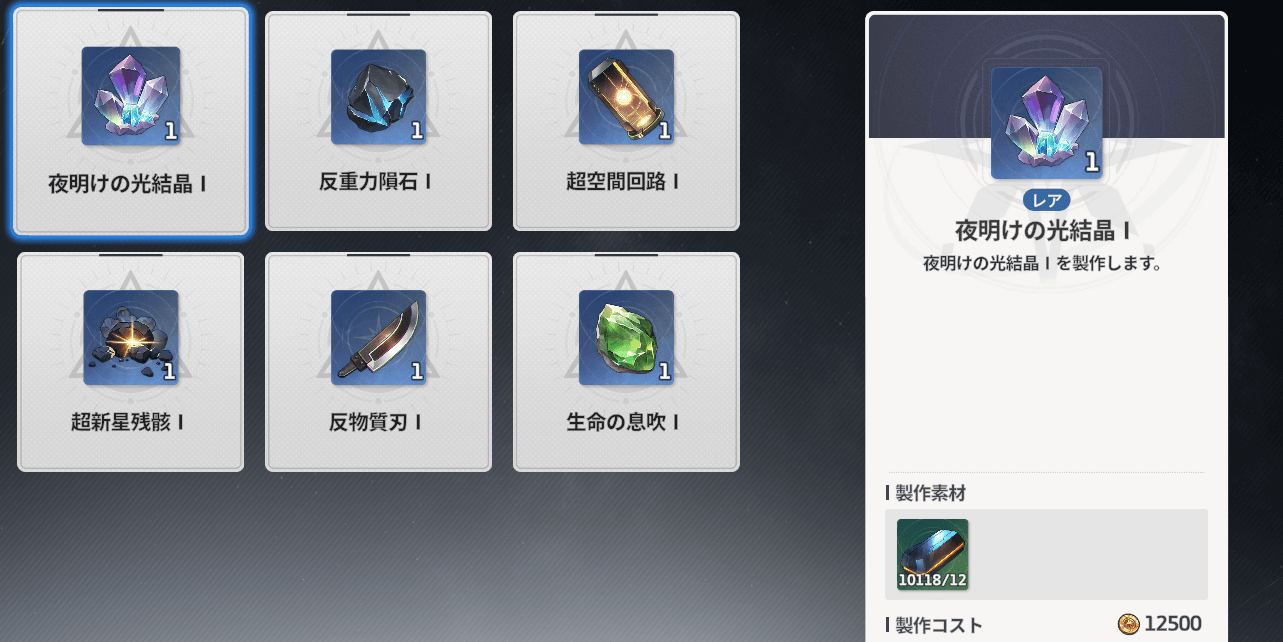The width and height of the screenshot is (1283, 642).
Task: Open the crafting material thumbnail showing 10118/12
Action: pos(932,554)
